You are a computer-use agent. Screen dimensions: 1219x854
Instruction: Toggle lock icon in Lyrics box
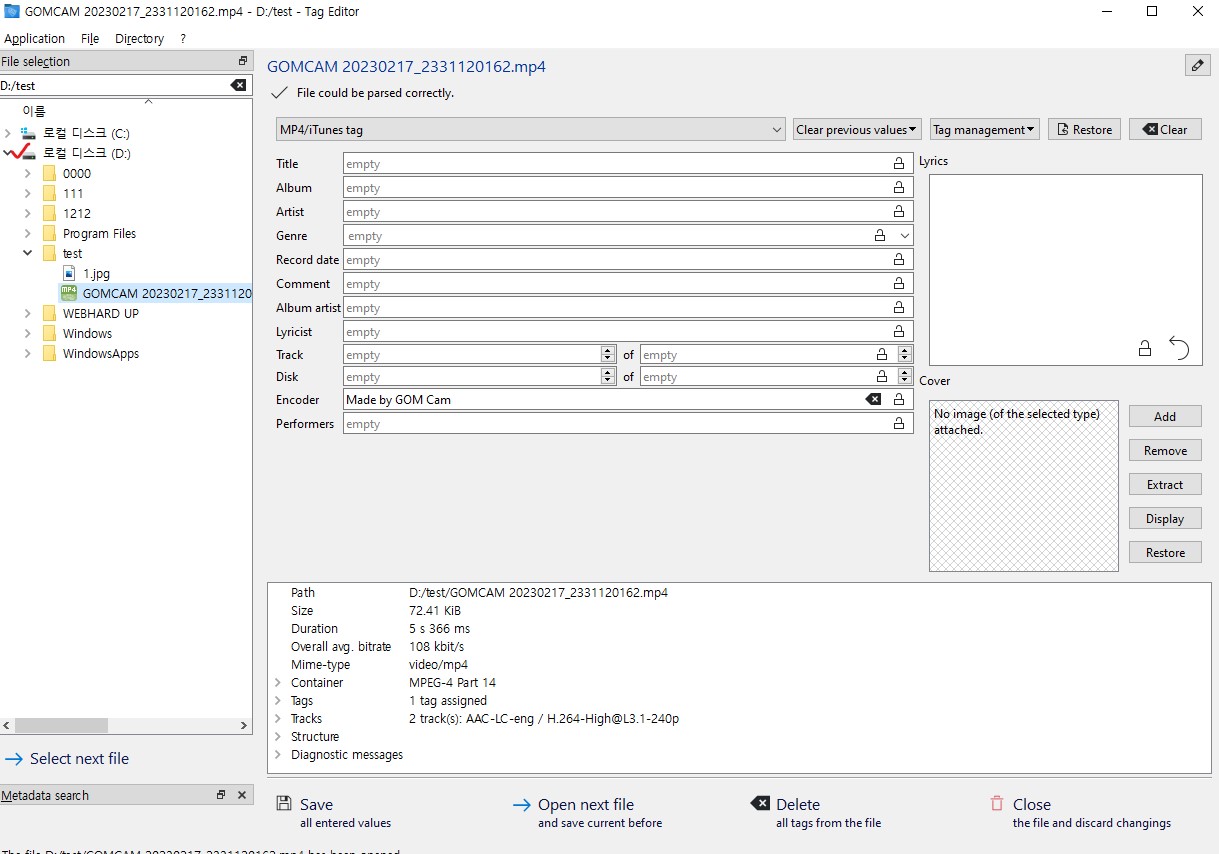[x=1145, y=348]
